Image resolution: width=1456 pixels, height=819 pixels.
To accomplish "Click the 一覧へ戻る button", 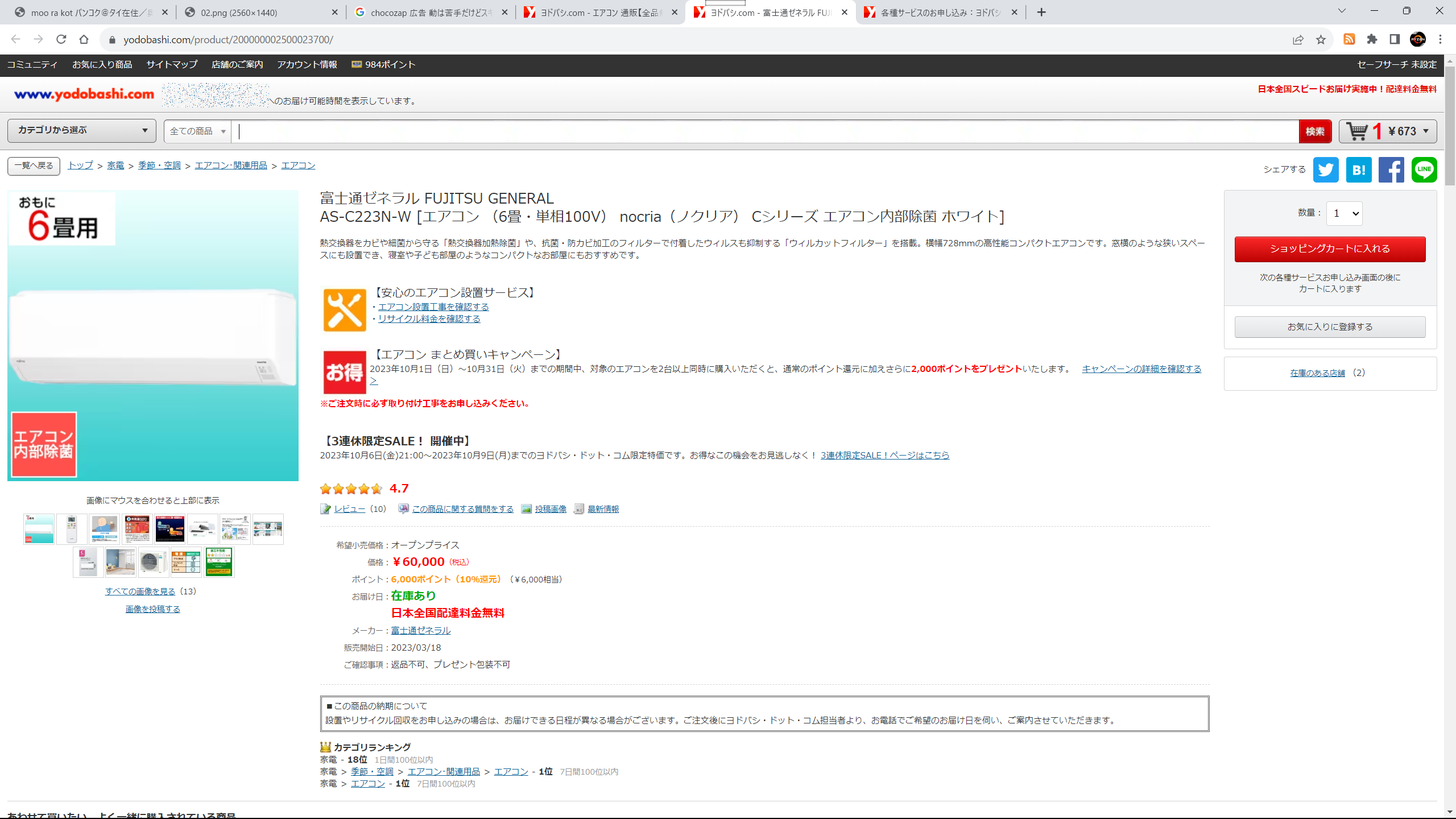I will coord(34,166).
